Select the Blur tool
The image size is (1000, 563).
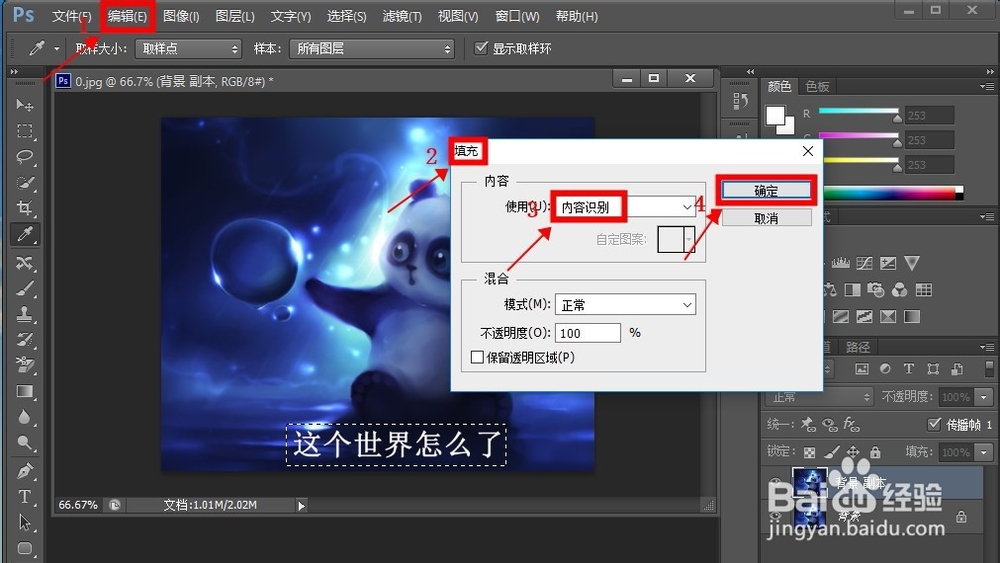[x=25, y=417]
